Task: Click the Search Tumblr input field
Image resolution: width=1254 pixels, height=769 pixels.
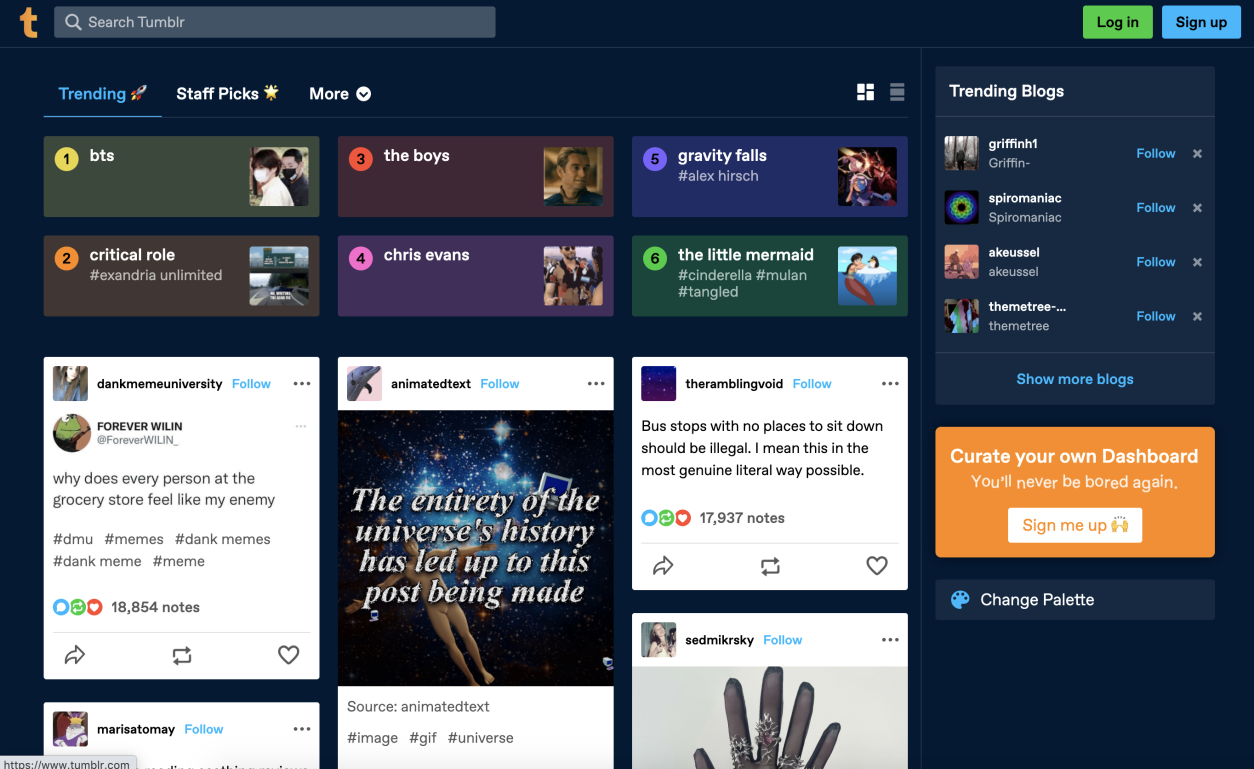Action: pos(275,22)
